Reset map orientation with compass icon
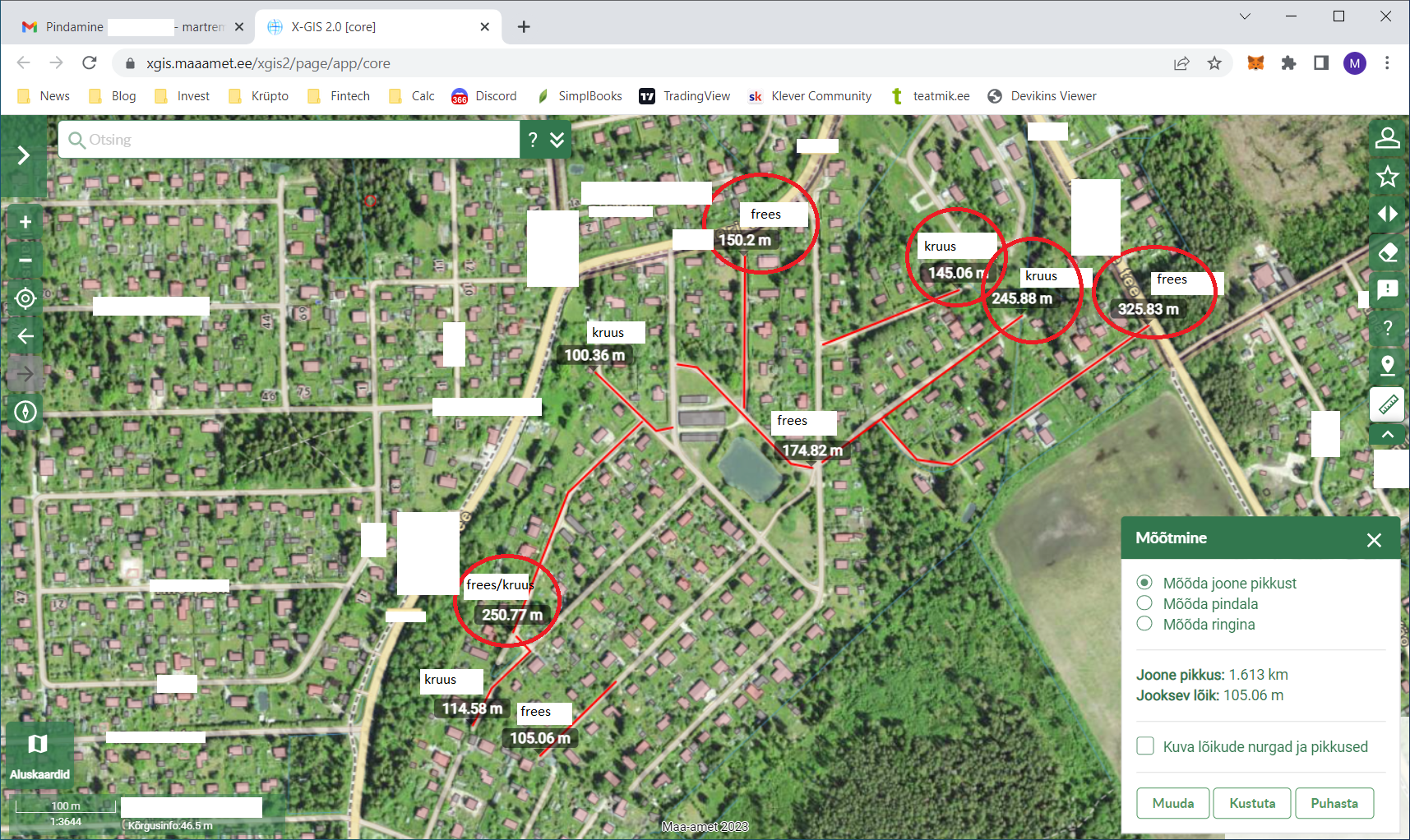Viewport: 1410px width, 840px height. click(x=25, y=411)
